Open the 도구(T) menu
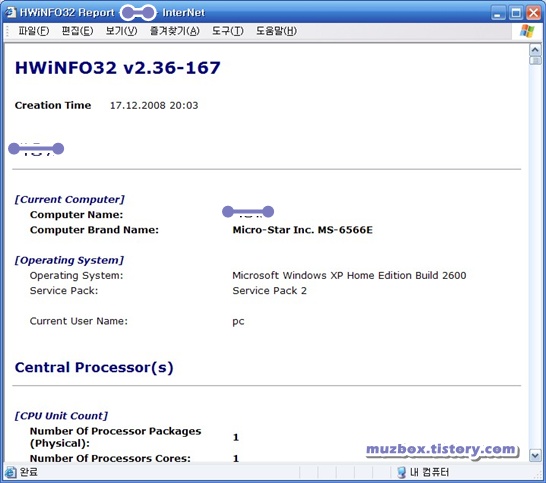This screenshot has width=546, height=483. [x=228, y=31]
